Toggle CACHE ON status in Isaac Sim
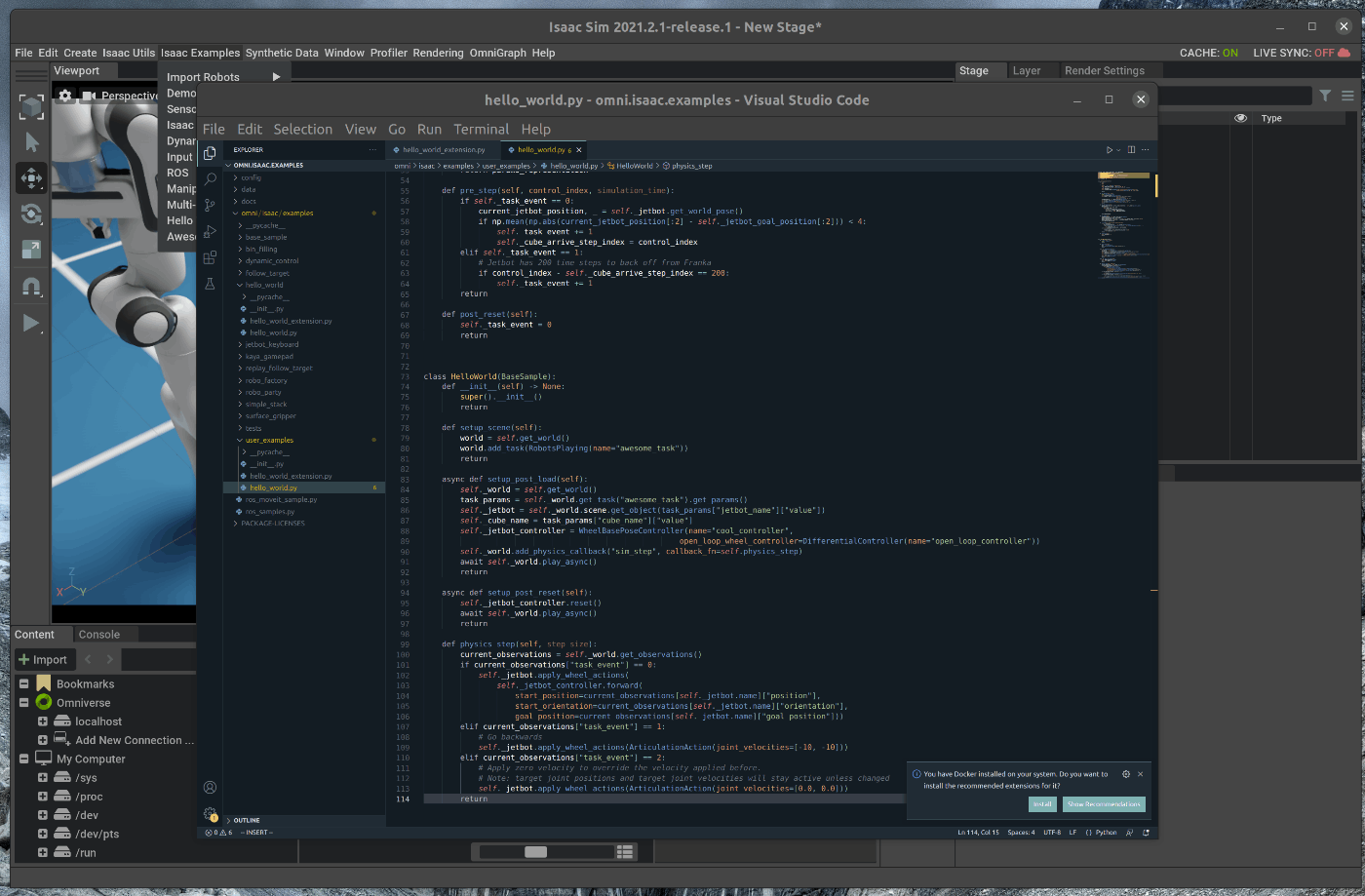This screenshot has width=1365, height=896. click(1209, 53)
